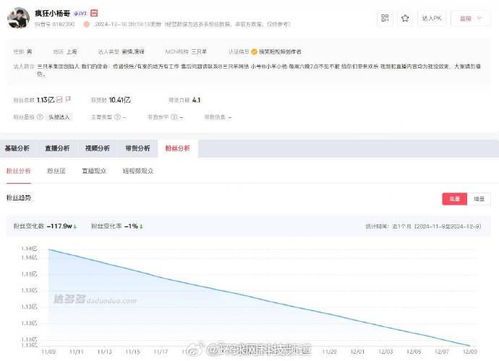Click the purple level badge beside the name

(80, 13)
